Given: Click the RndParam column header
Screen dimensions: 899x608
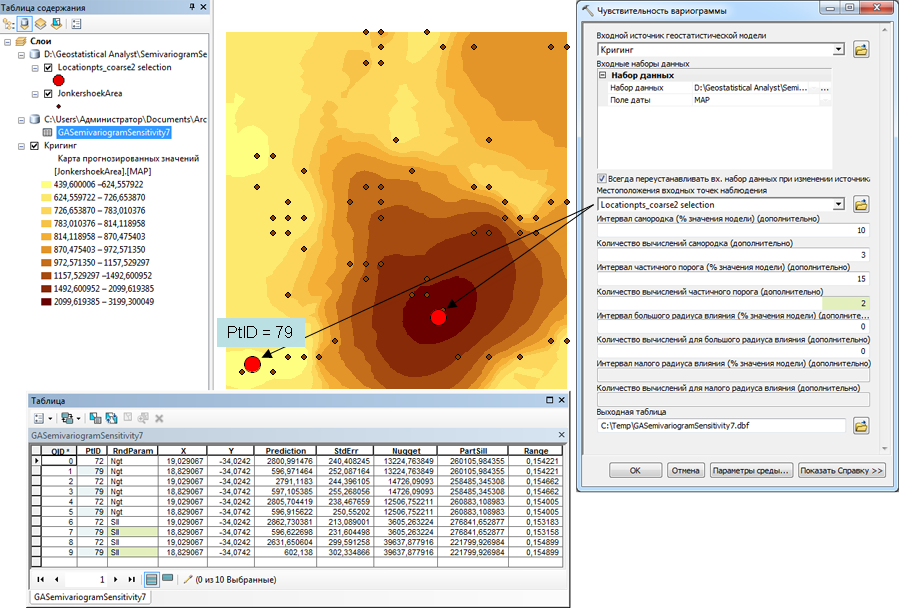Looking at the screenshot, I should (133, 451).
